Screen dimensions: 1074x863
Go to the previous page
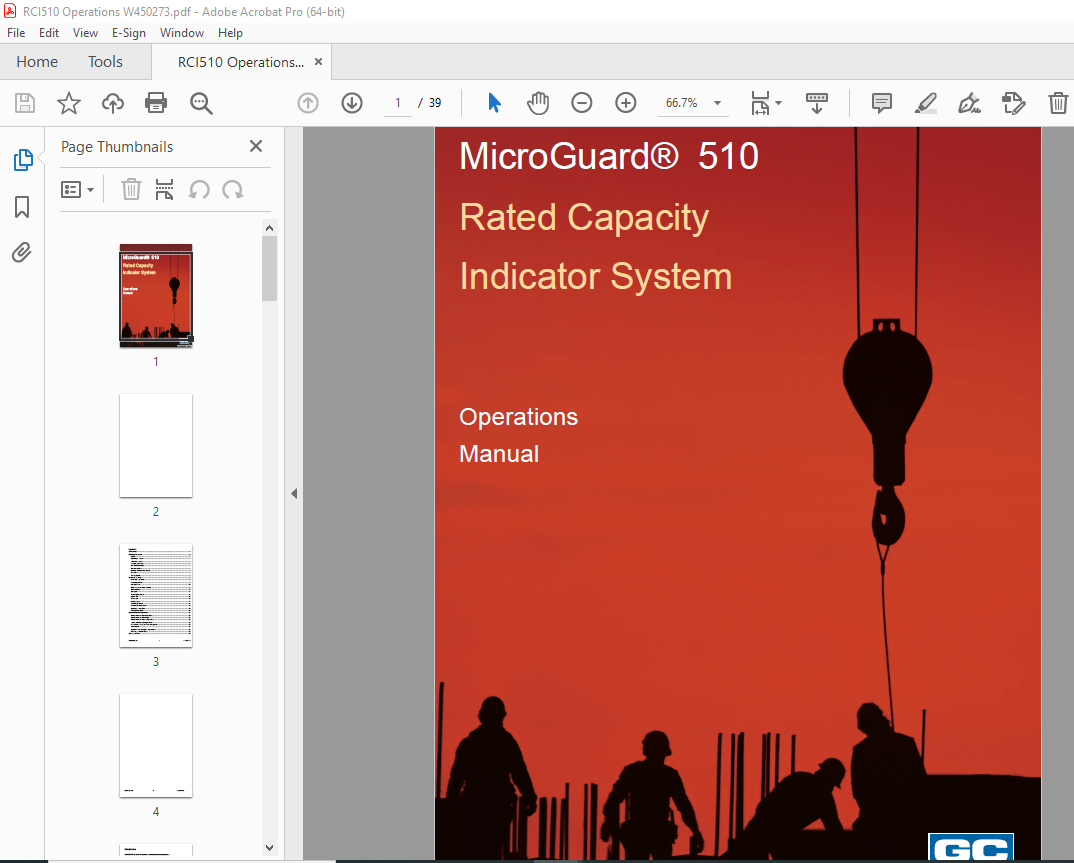(308, 103)
